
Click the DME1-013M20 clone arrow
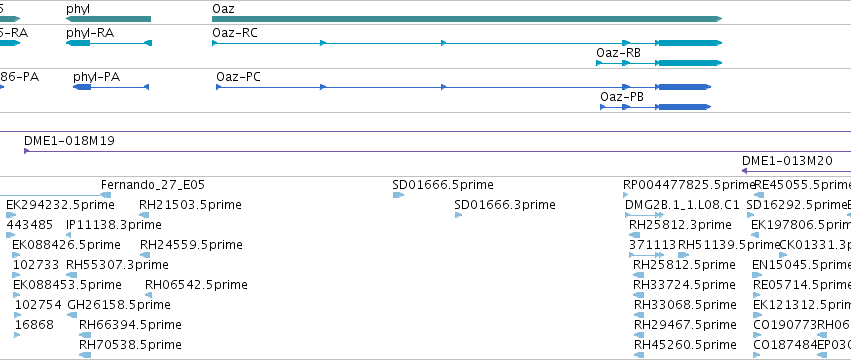pyautogui.click(x=796, y=171)
